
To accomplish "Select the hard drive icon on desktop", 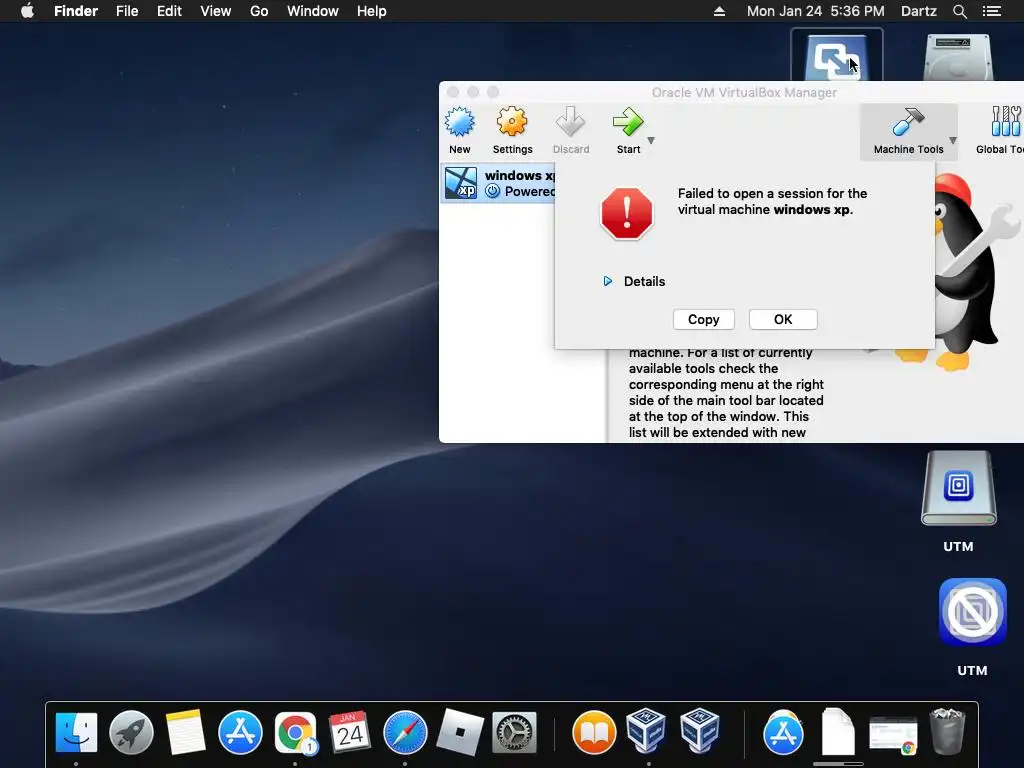I will (958, 57).
